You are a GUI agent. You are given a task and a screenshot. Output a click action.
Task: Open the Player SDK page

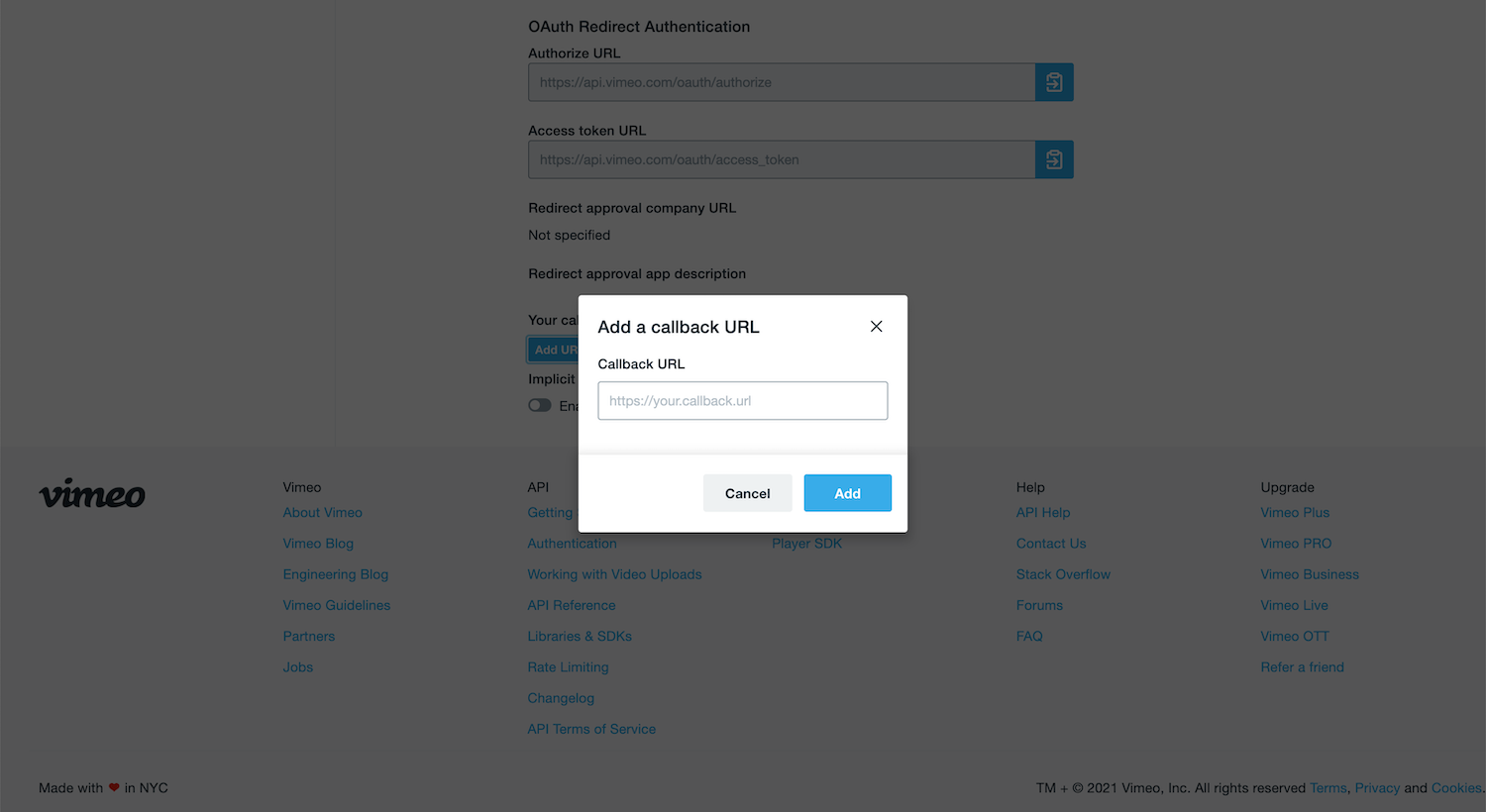pyautogui.click(x=806, y=543)
